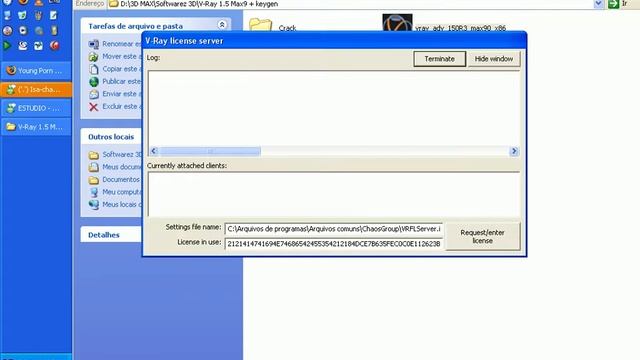Click inside the Settings file name field

coord(333,229)
